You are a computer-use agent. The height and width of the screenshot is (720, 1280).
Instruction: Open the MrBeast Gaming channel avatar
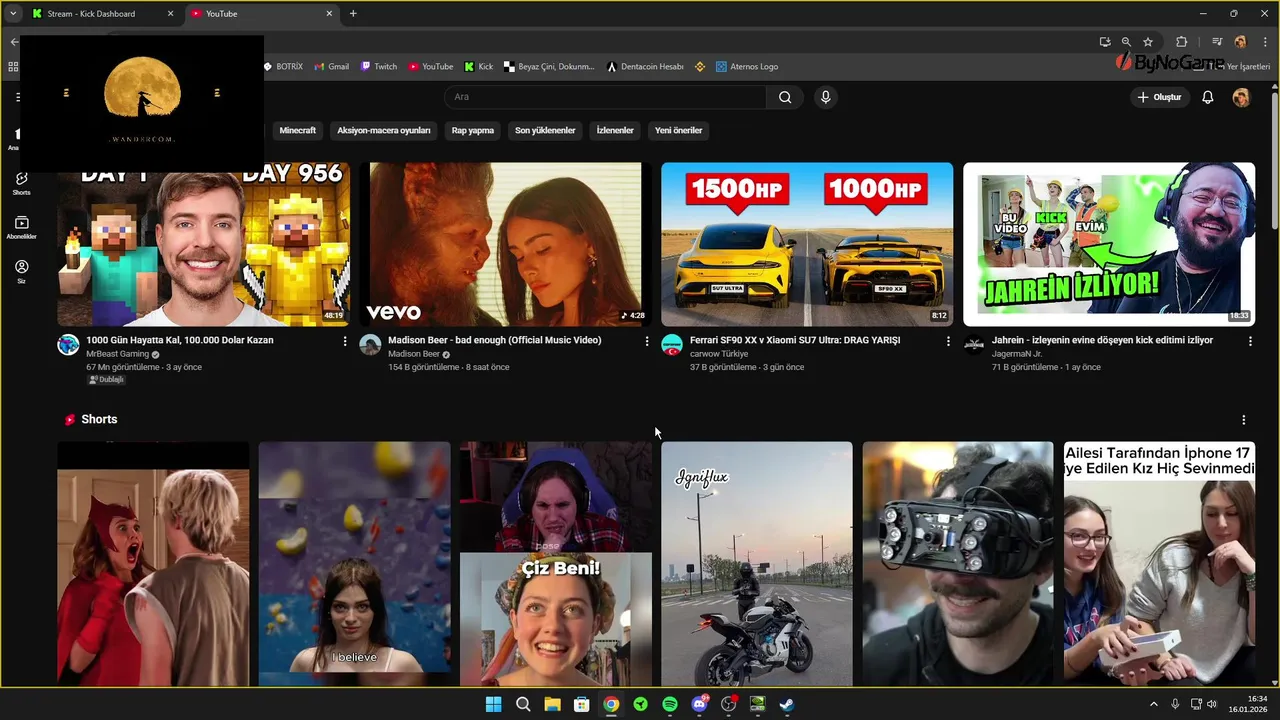[68, 345]
